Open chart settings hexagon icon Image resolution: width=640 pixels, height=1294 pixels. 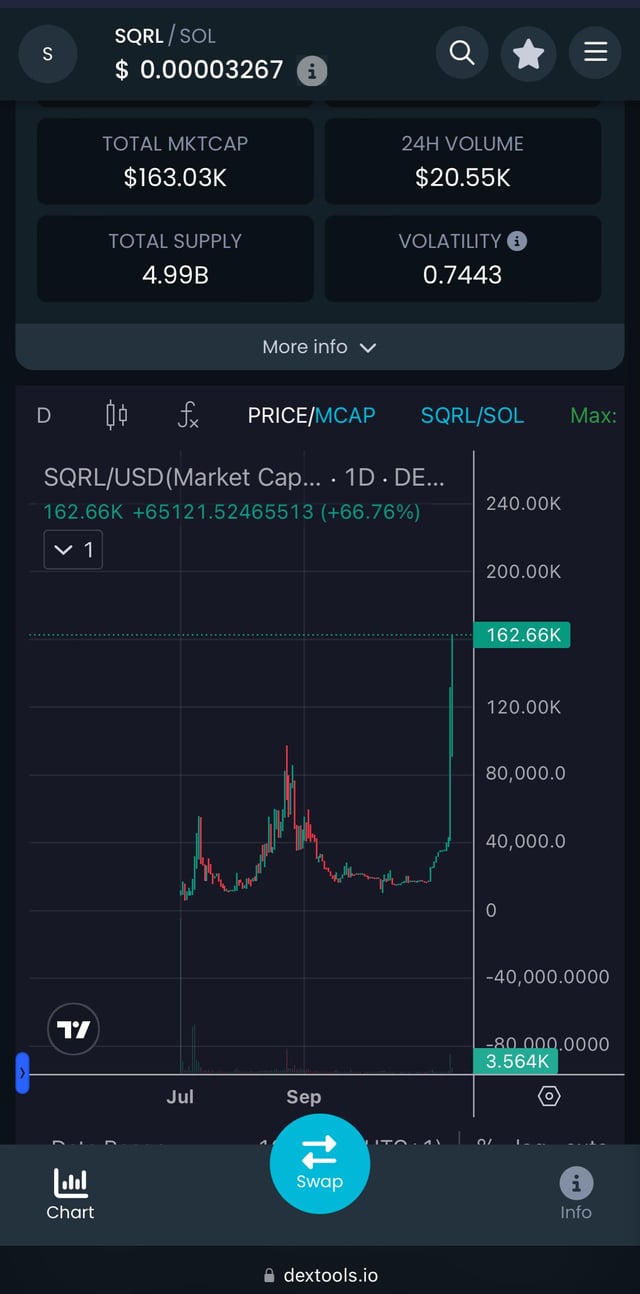[549, 1096]
